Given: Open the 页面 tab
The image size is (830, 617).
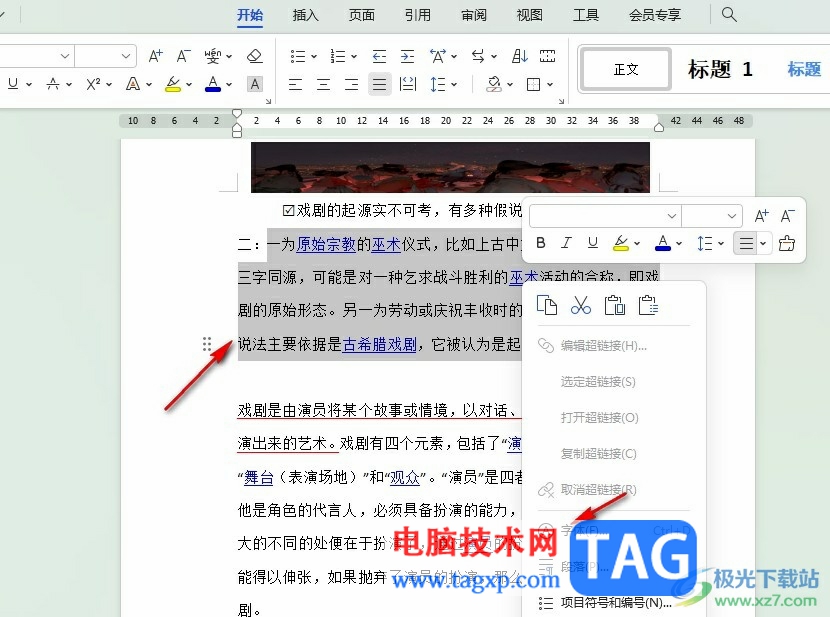Looking at the screenshot, I should 362,15.
